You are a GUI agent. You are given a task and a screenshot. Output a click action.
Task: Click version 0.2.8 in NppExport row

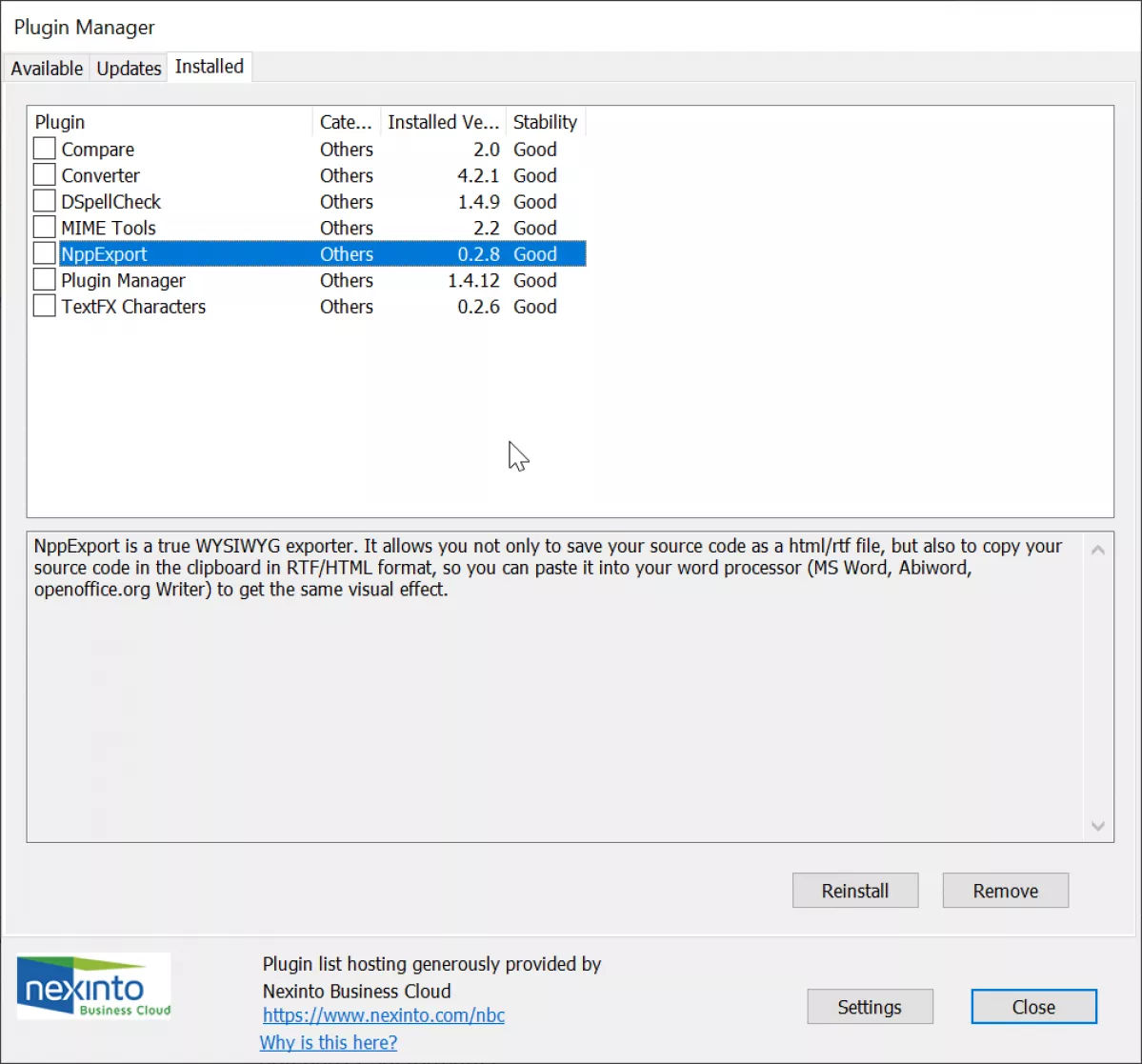click(x=478, y=254)
